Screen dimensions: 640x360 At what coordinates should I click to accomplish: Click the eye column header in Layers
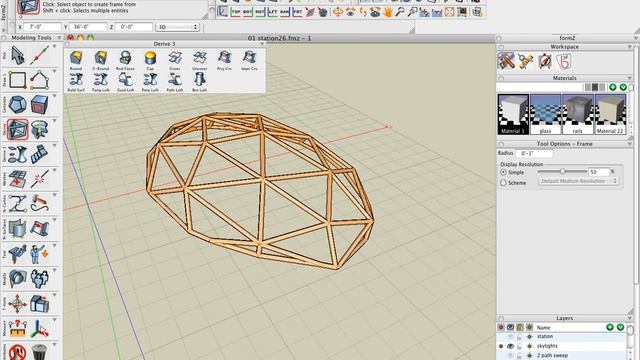[x=510, y=327]
